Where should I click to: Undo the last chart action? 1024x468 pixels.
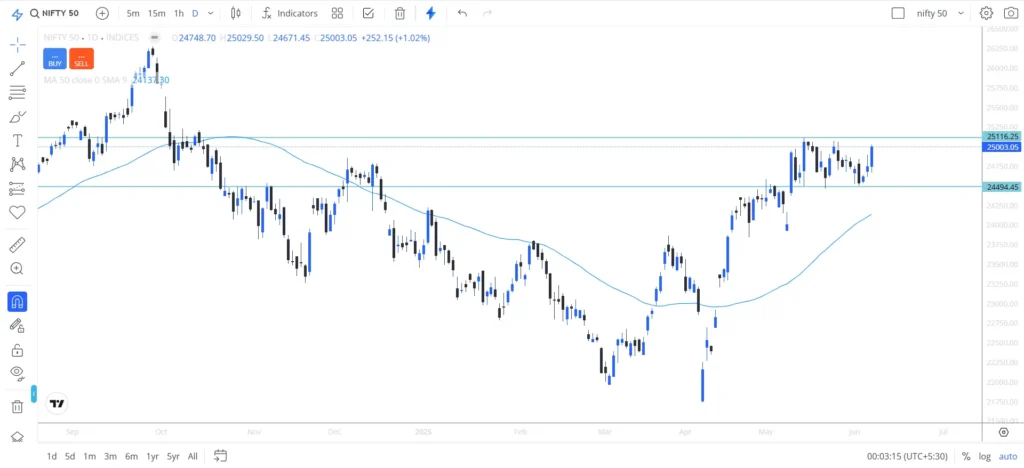[x=462, y=13]
